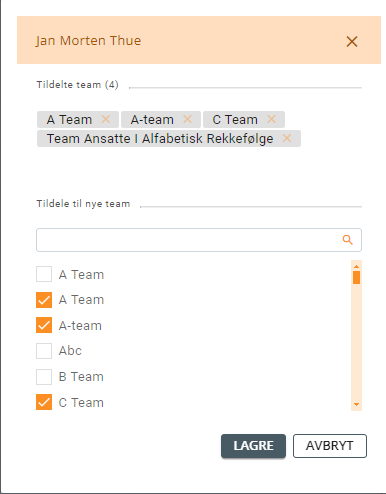Uncheck the checked A Team checkbox
Screen dimensions: 386x494
[44, 300]
